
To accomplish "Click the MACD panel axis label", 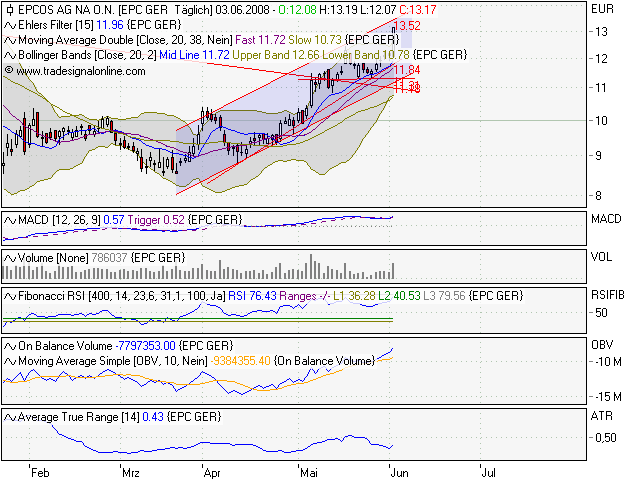I will pos(606,219).
